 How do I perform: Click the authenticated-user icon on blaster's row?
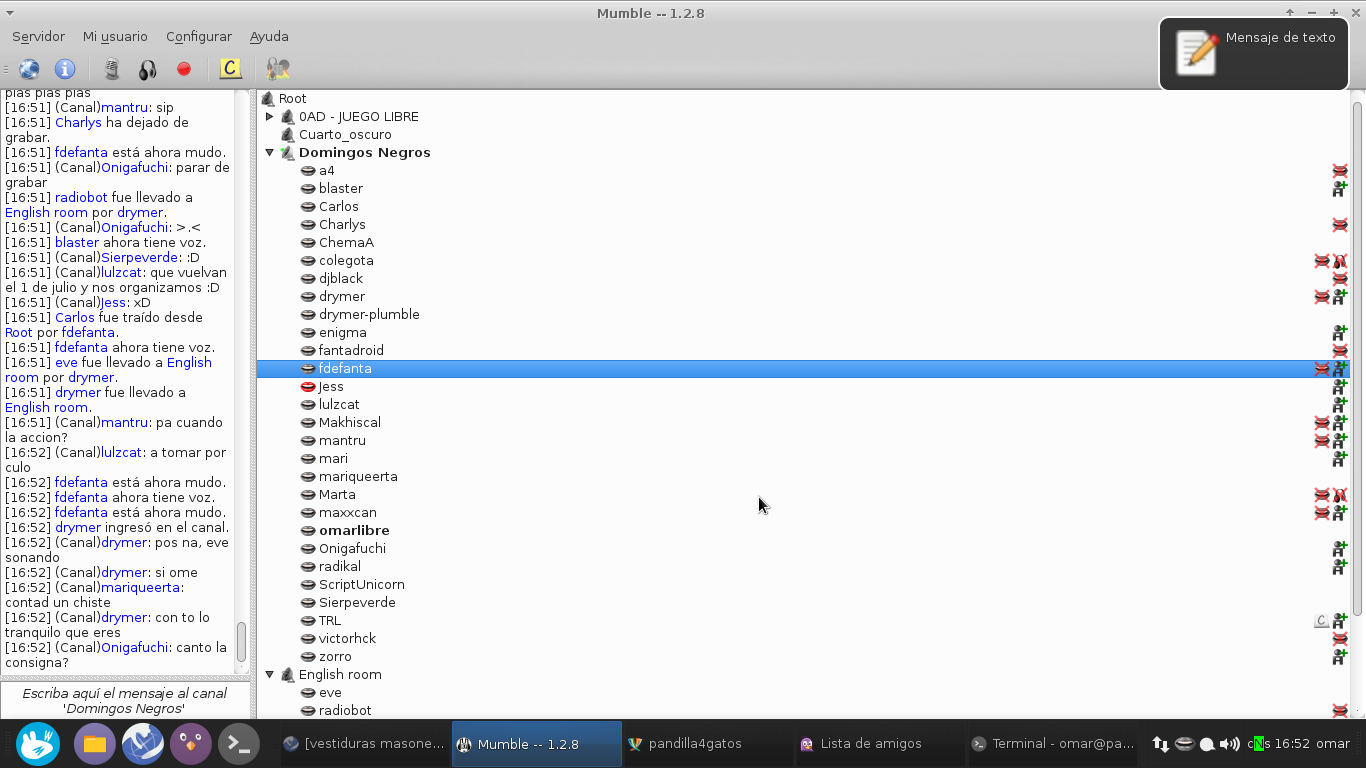click(1340, 188)
